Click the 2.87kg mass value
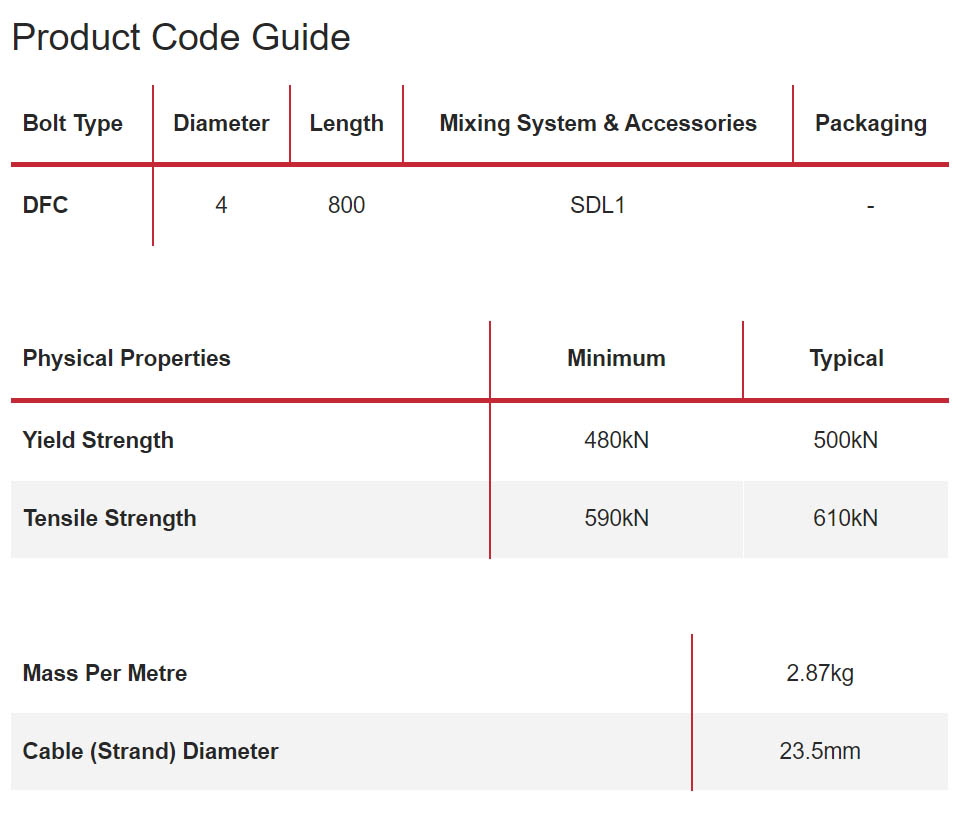Image resolution: width=961 pixels, height=815 pixels. [820, 674]
